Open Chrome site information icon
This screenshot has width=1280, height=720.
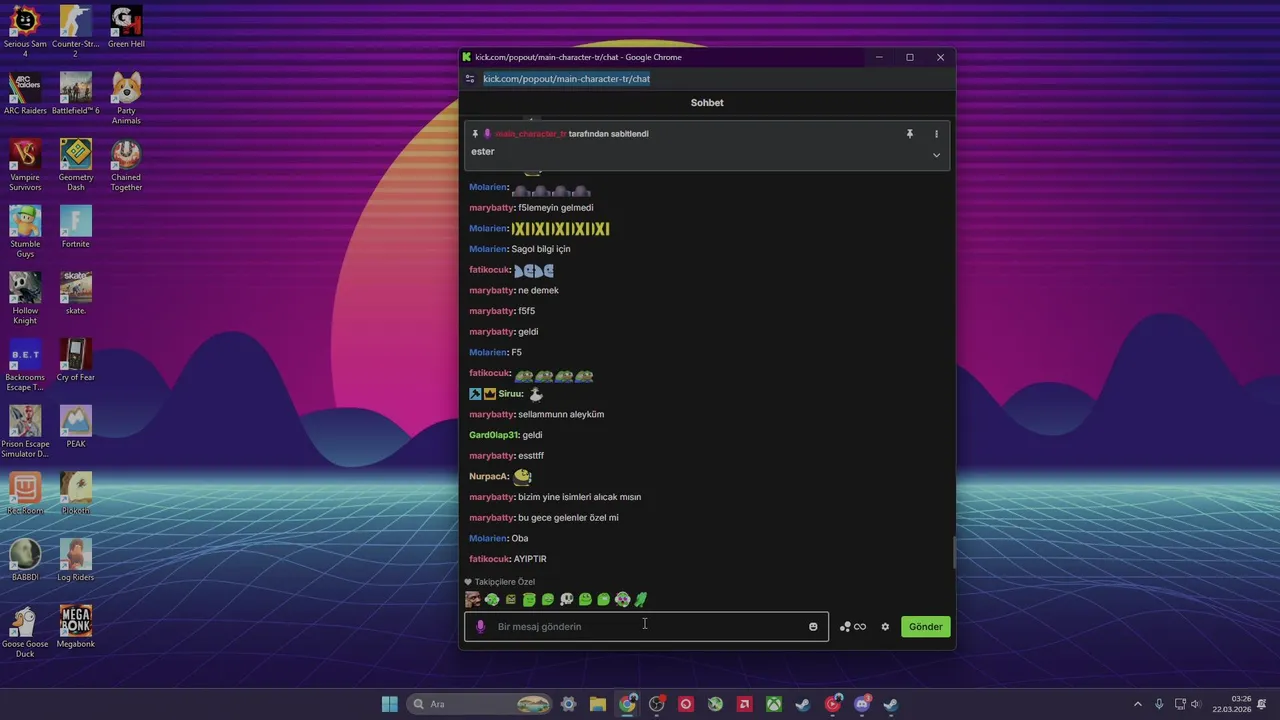pos(470,79)
